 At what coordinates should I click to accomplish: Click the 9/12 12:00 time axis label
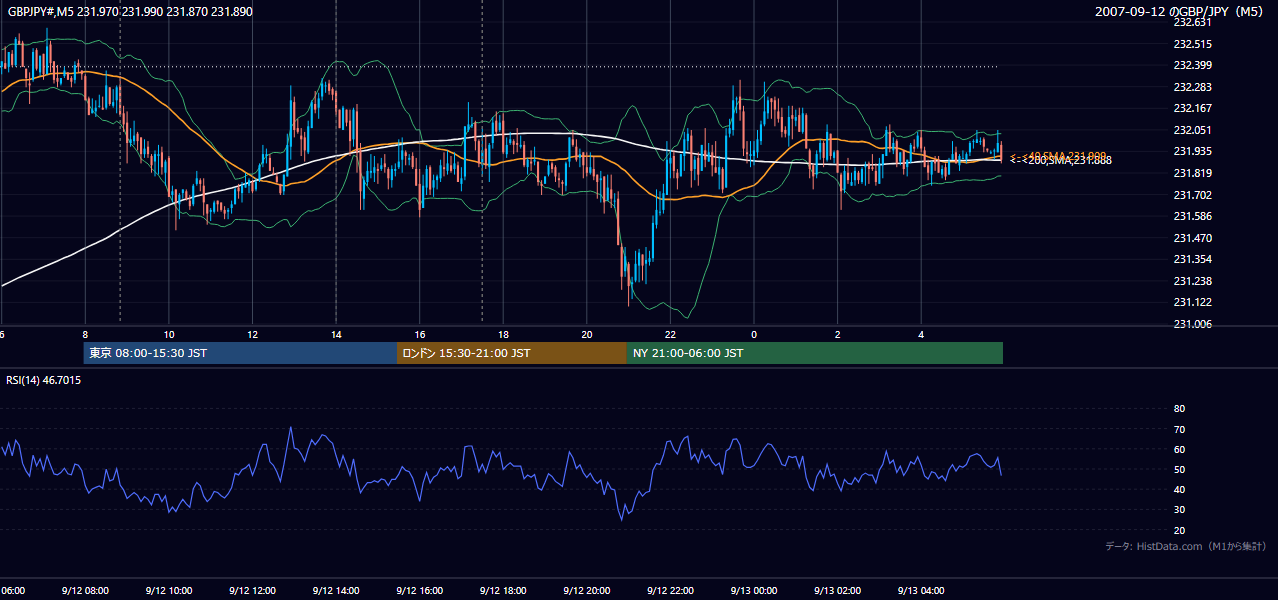252,591
